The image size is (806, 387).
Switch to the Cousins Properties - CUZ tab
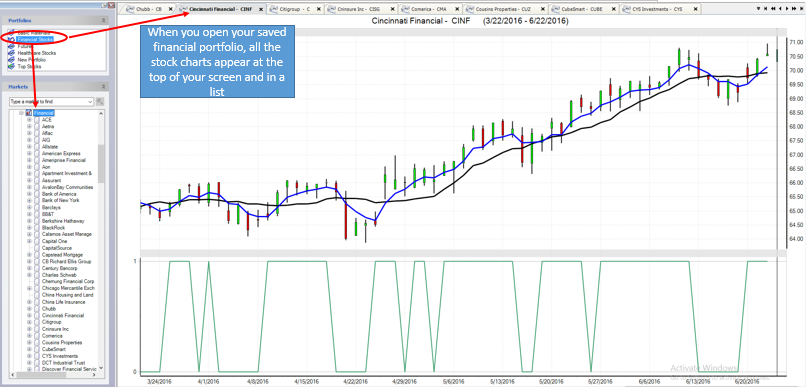coord(504,9)
